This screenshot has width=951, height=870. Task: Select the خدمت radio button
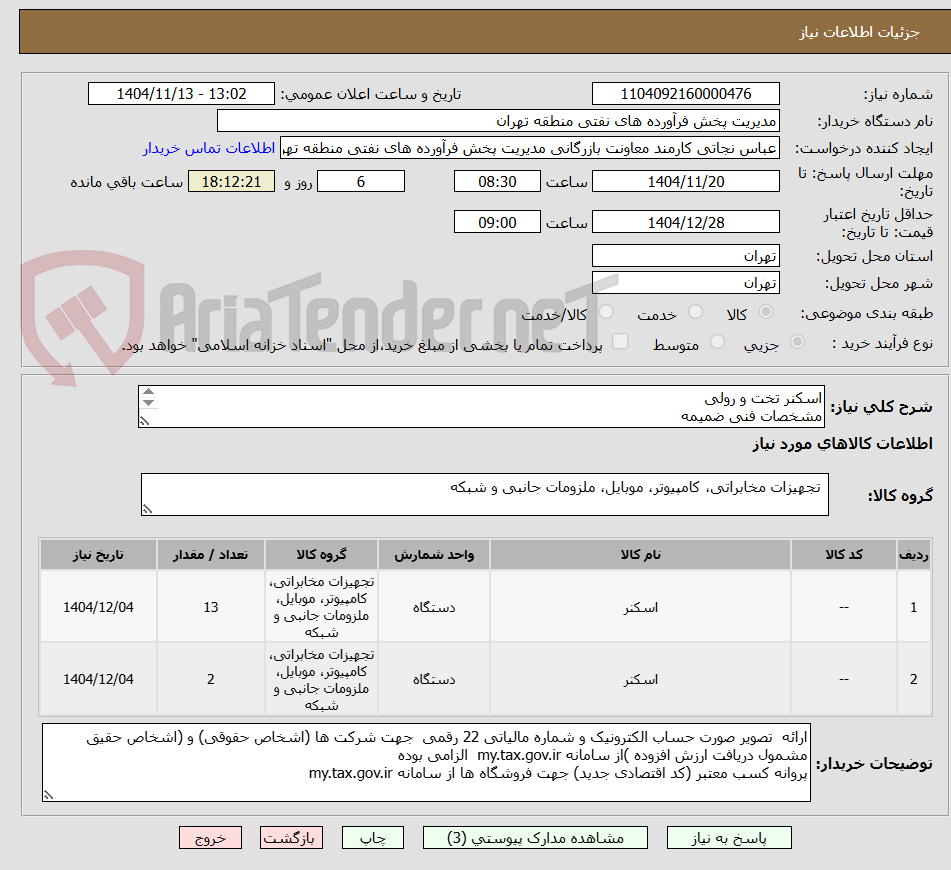click(x=696, y=312)
